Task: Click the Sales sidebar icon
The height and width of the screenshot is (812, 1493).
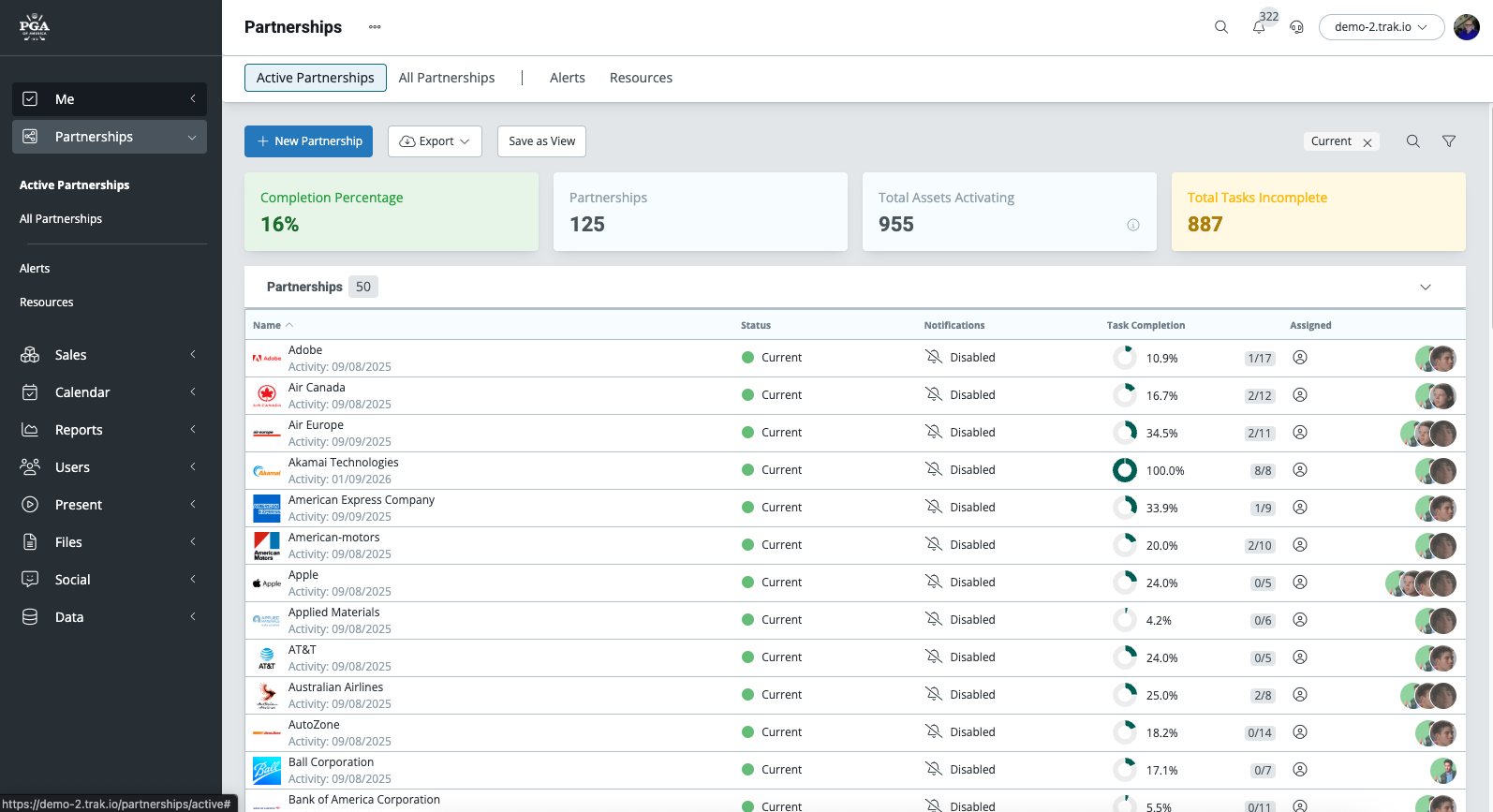Action: (30, 355)
